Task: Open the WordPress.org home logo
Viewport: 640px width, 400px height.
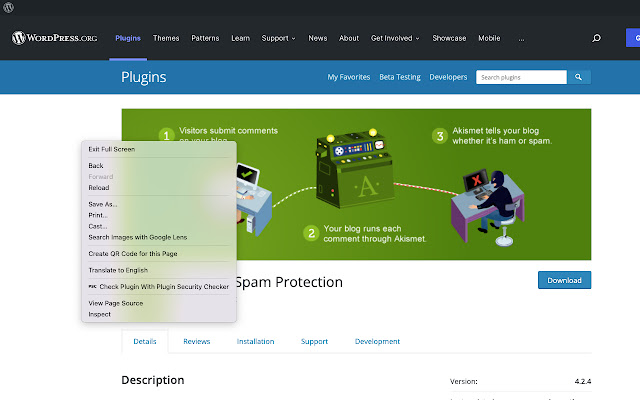Action: coord(54,38)
